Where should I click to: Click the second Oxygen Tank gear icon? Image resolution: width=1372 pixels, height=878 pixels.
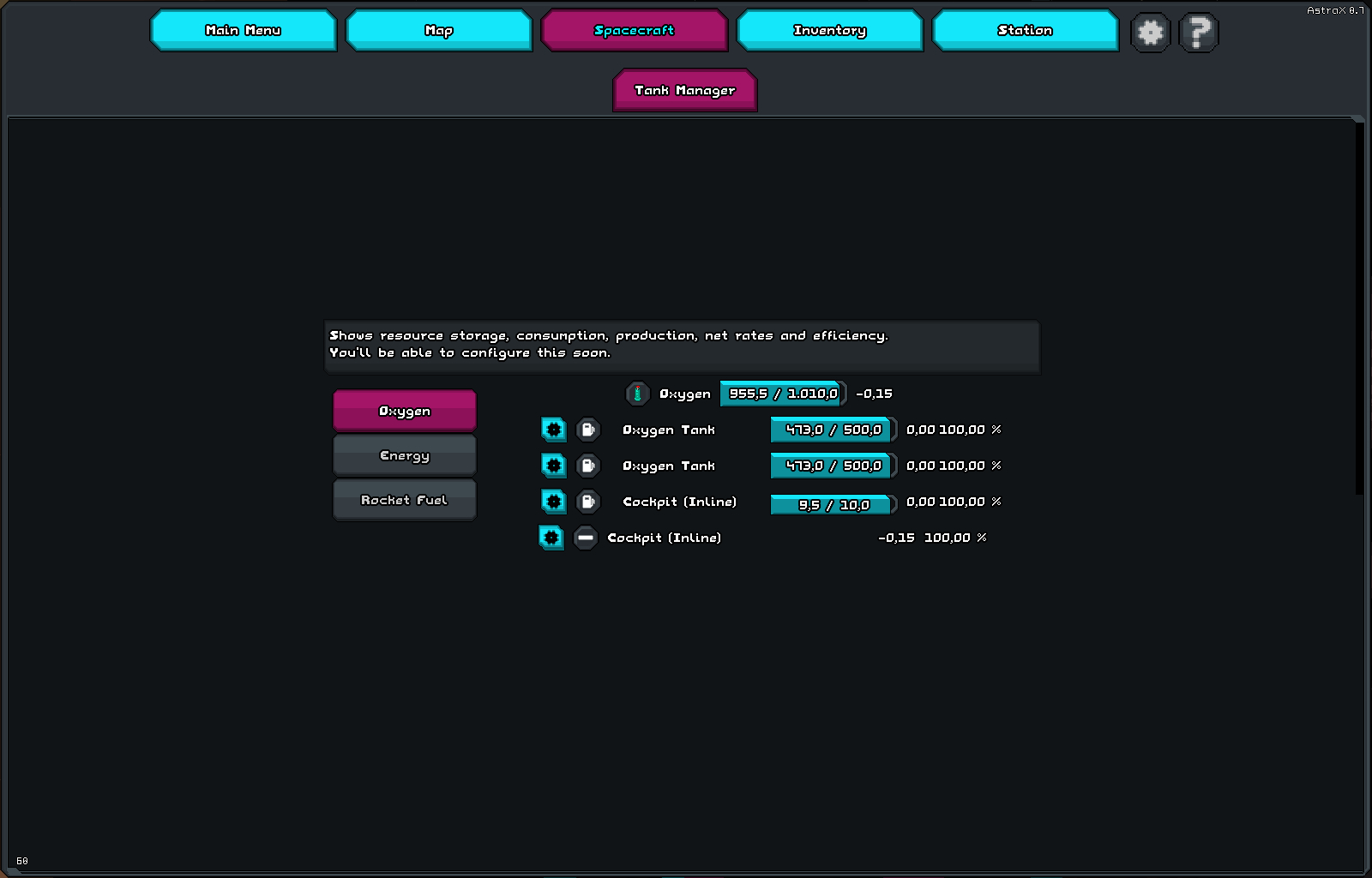point(554,466)
